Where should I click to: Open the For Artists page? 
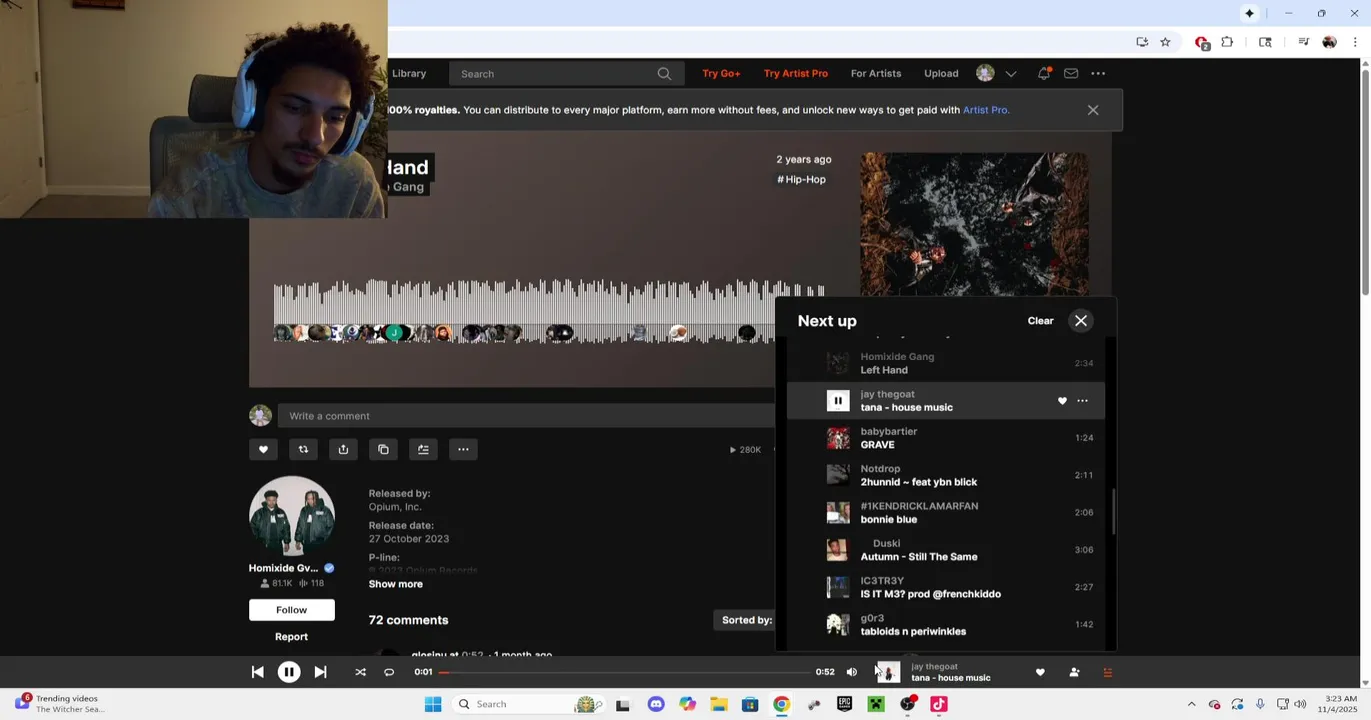(x=876, y=73)
